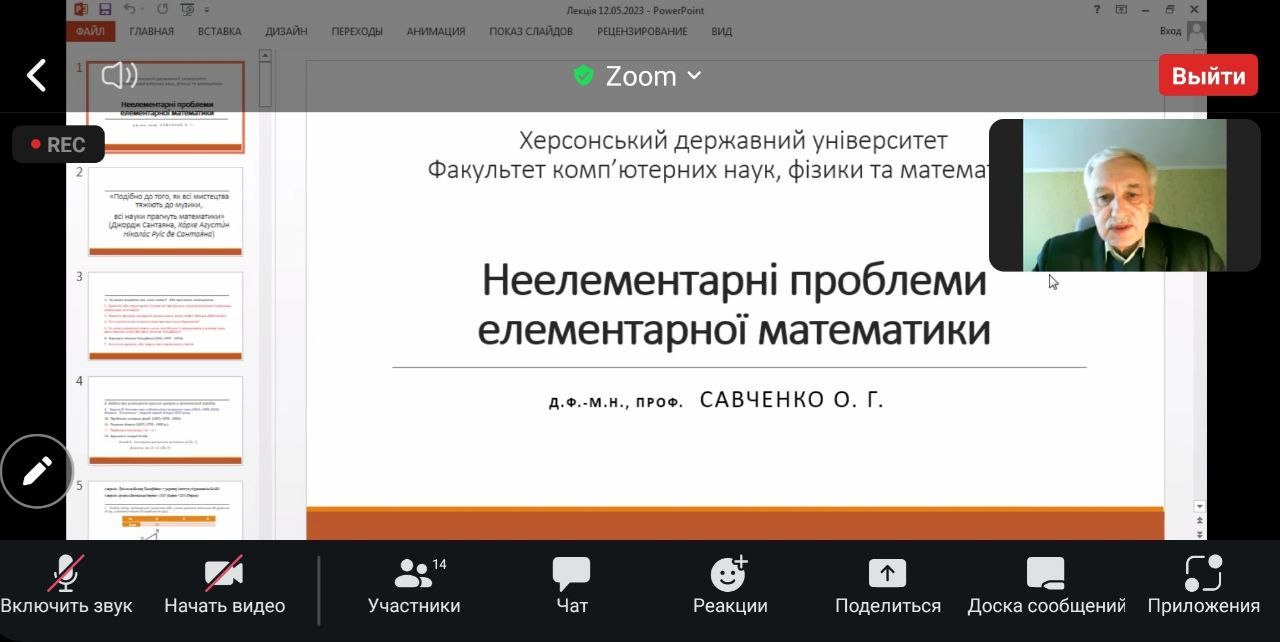Restore down the PowerPoint window
The width and height of the screenshot is (1280, 642).
(x=1170, y=10)
